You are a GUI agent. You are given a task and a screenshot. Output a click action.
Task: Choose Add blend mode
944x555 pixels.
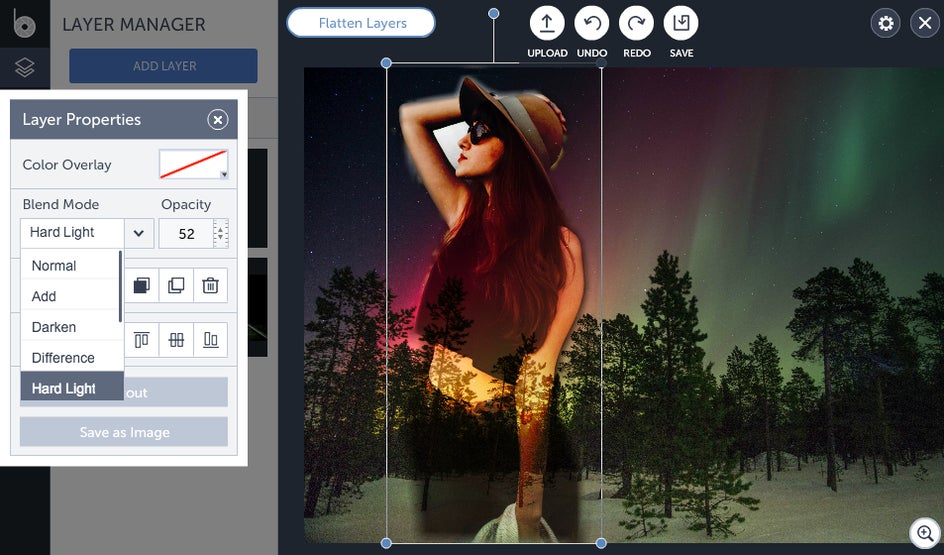70,296
